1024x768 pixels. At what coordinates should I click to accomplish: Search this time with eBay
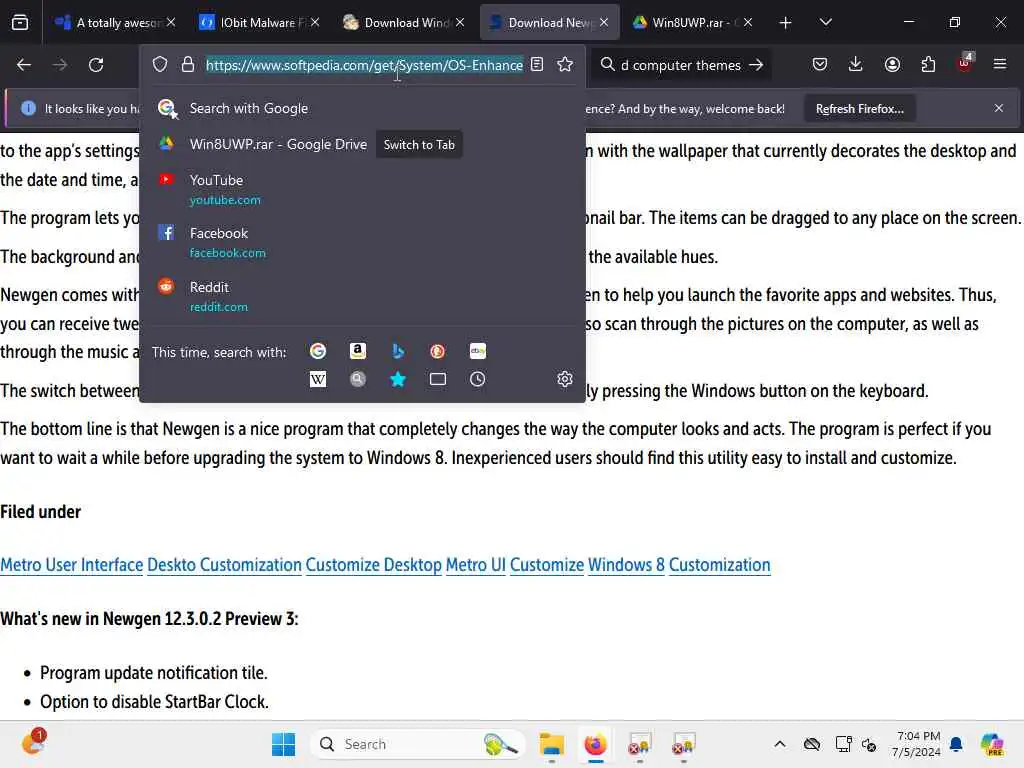click(477, 351)
